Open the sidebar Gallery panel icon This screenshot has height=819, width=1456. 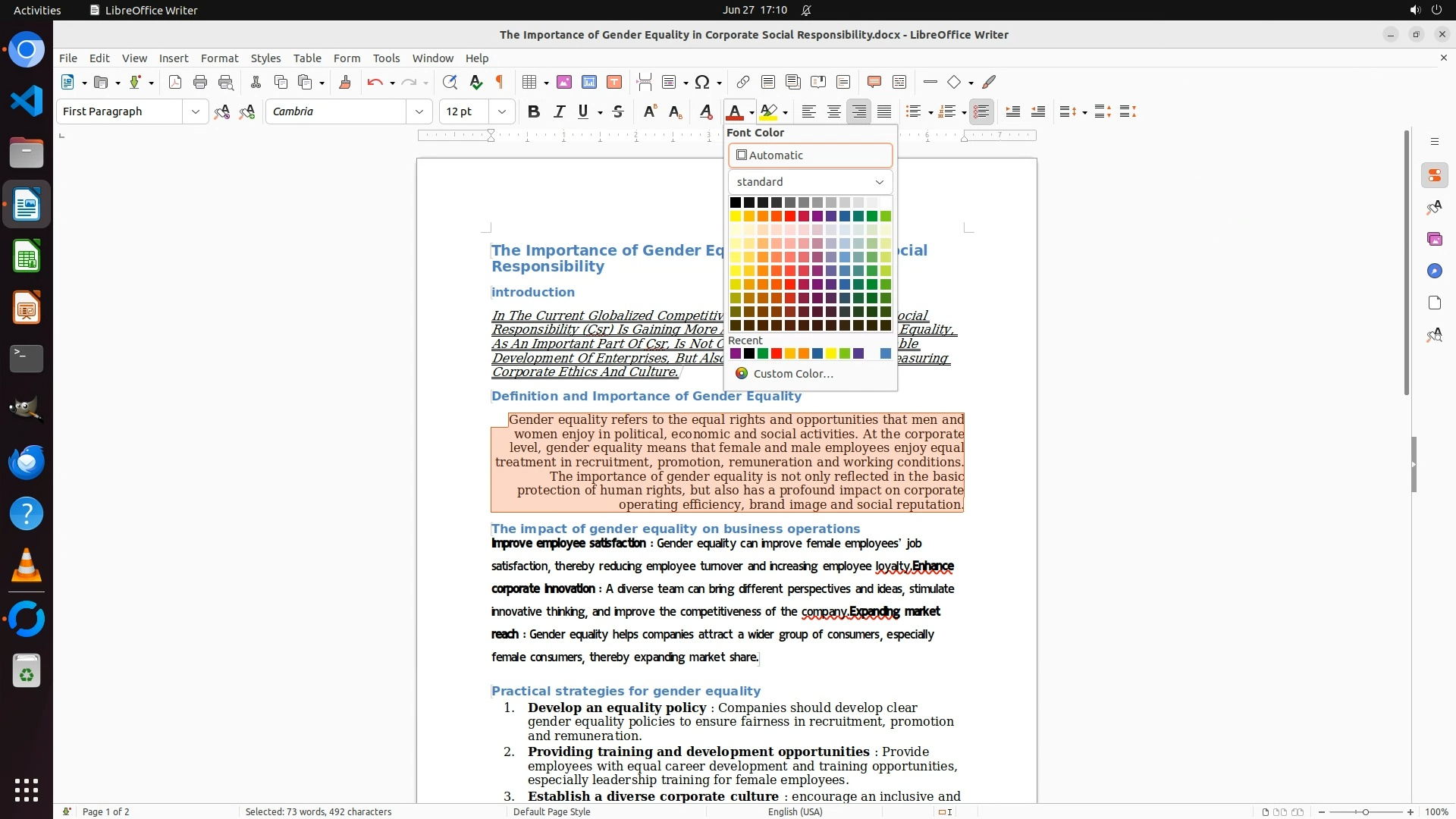tap(1434, 239)
